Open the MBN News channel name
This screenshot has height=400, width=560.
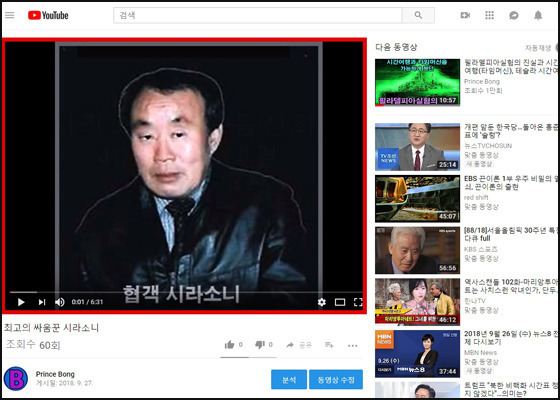click(x=480, y=352)
